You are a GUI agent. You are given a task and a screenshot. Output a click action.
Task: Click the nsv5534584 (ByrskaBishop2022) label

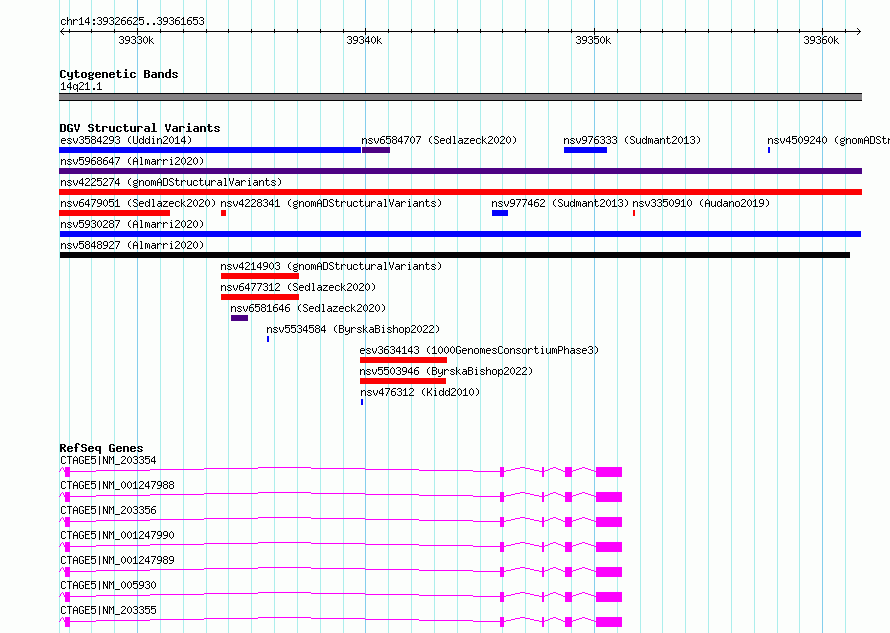click(353, 329)
